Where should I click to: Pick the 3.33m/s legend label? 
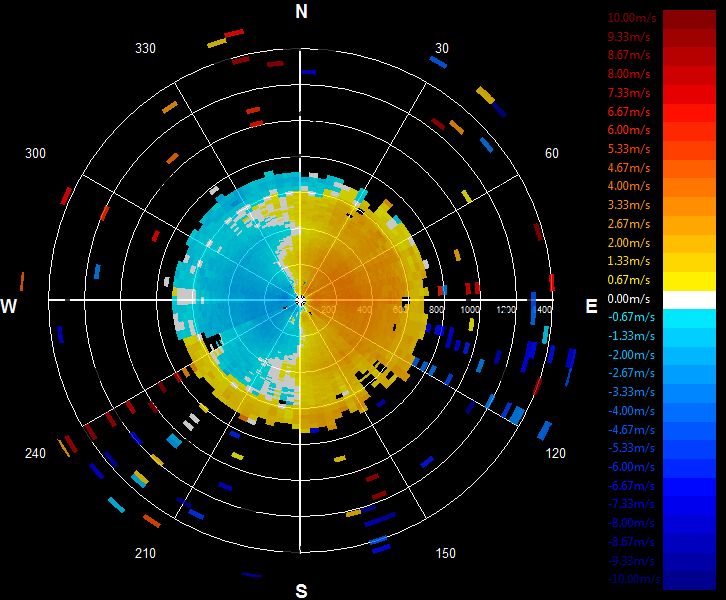click(629, 205)
